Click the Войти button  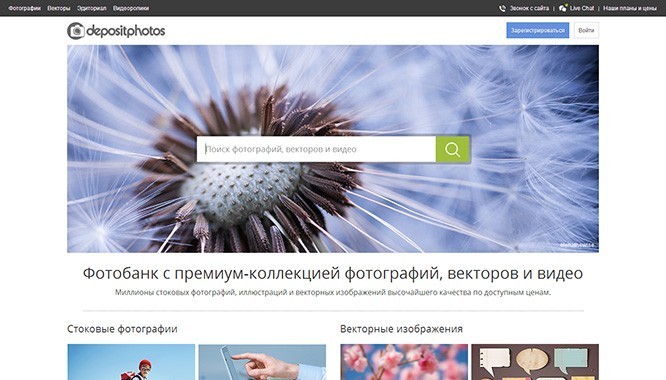586,30
